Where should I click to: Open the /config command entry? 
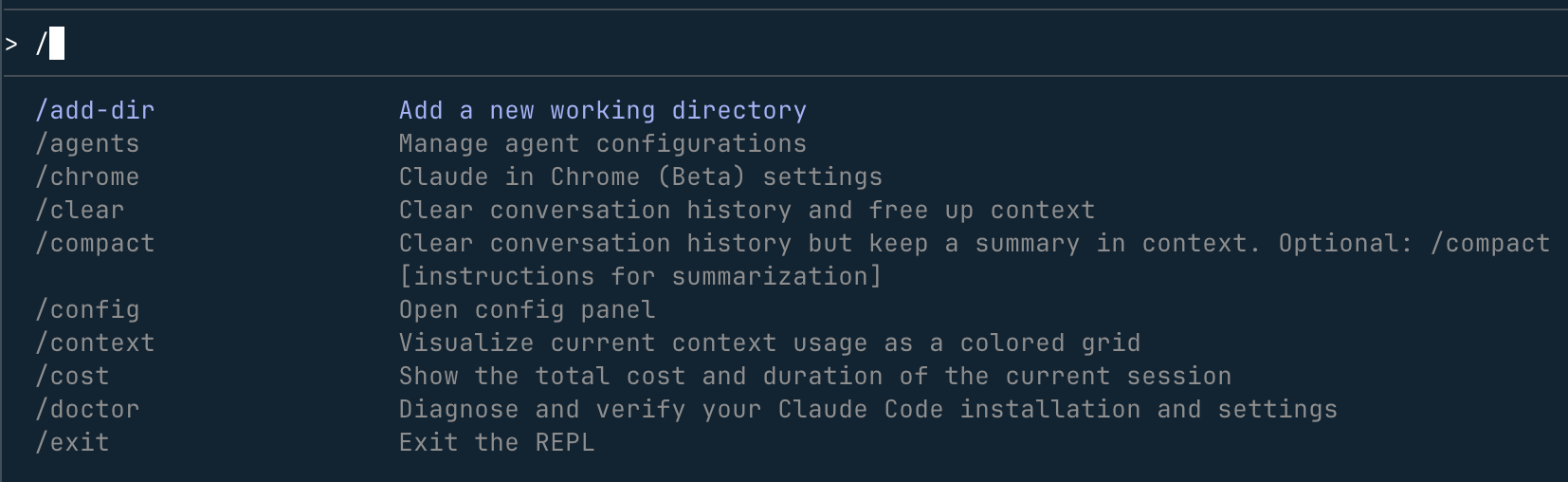87,310
